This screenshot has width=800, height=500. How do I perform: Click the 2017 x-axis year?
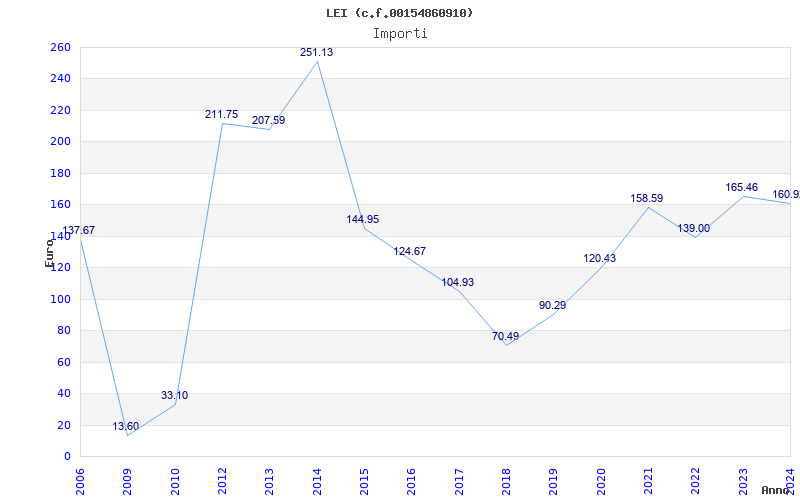click(459, 481)
